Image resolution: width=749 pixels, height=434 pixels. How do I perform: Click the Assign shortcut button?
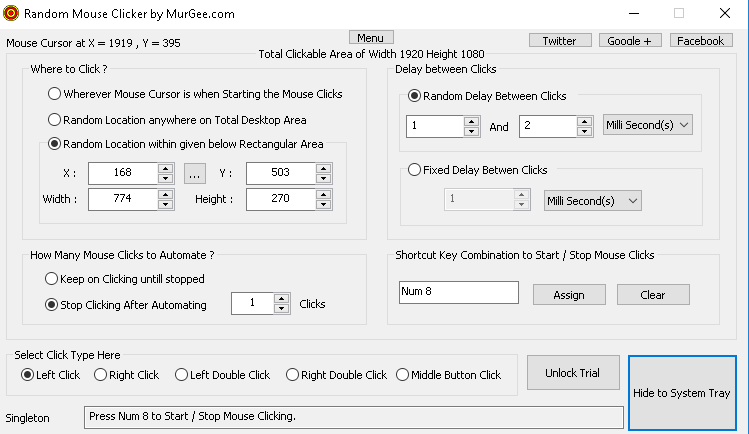(x=568, y=295)
